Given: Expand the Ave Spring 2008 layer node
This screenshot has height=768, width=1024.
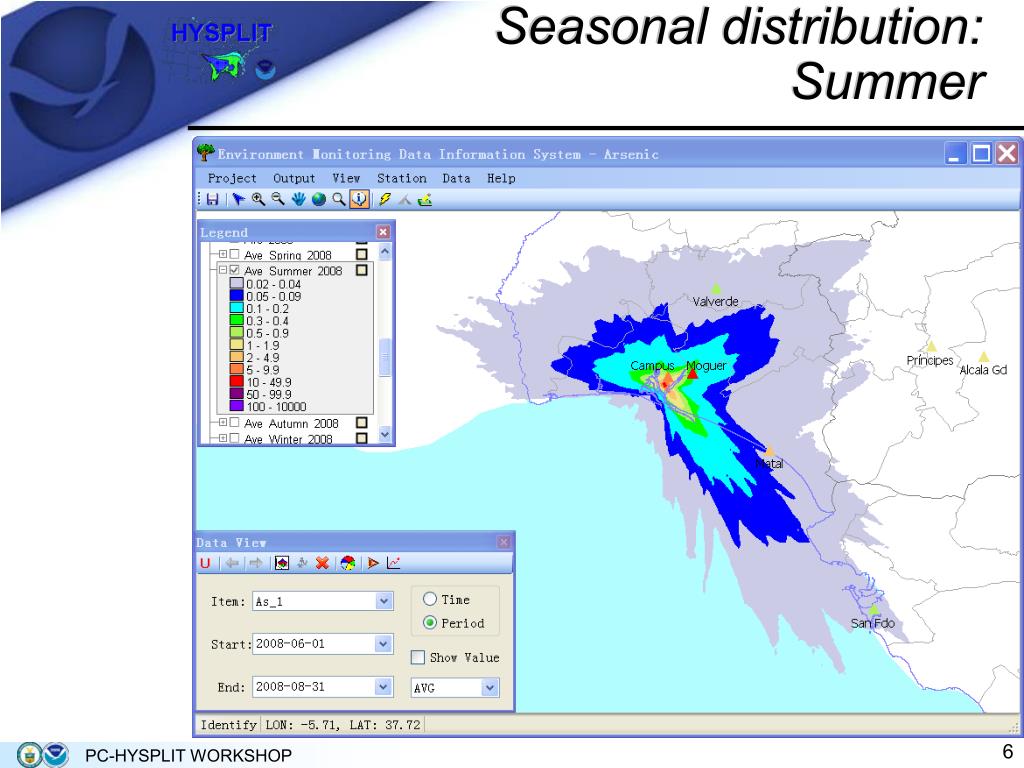Looking at the screenshot, I should click(x=223, y=254).
